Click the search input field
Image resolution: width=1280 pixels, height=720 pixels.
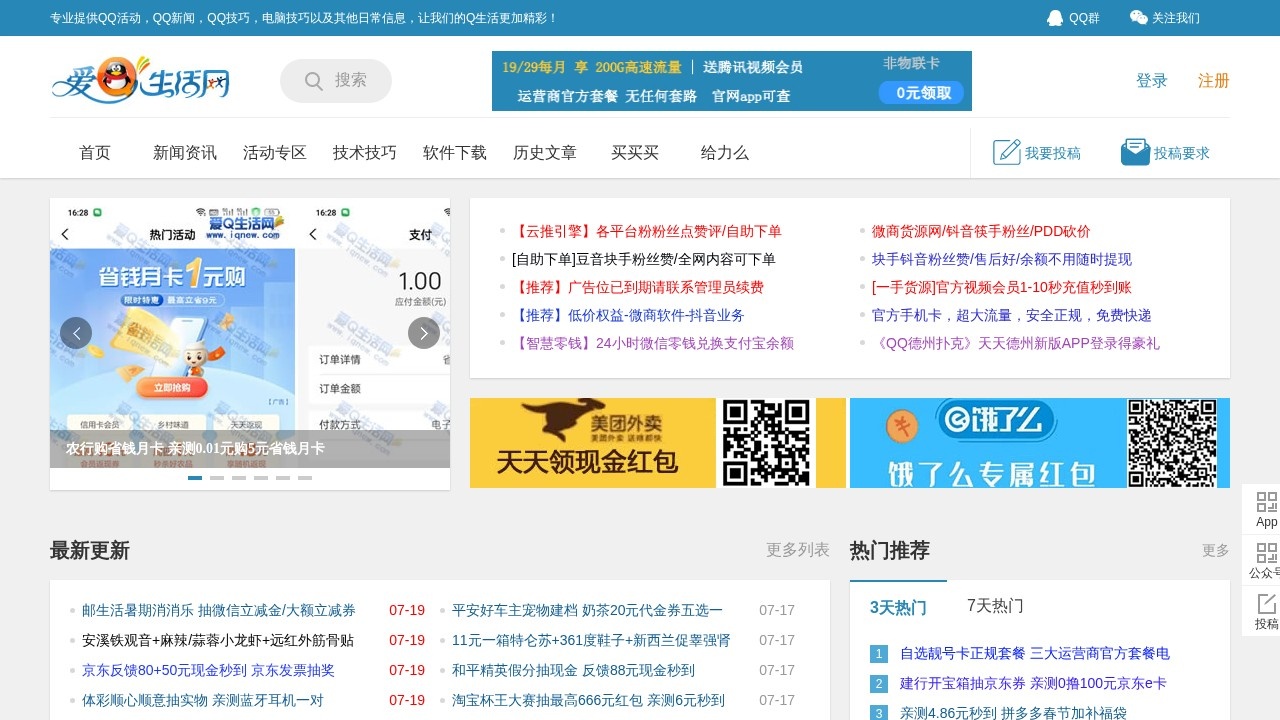[336, 81]
